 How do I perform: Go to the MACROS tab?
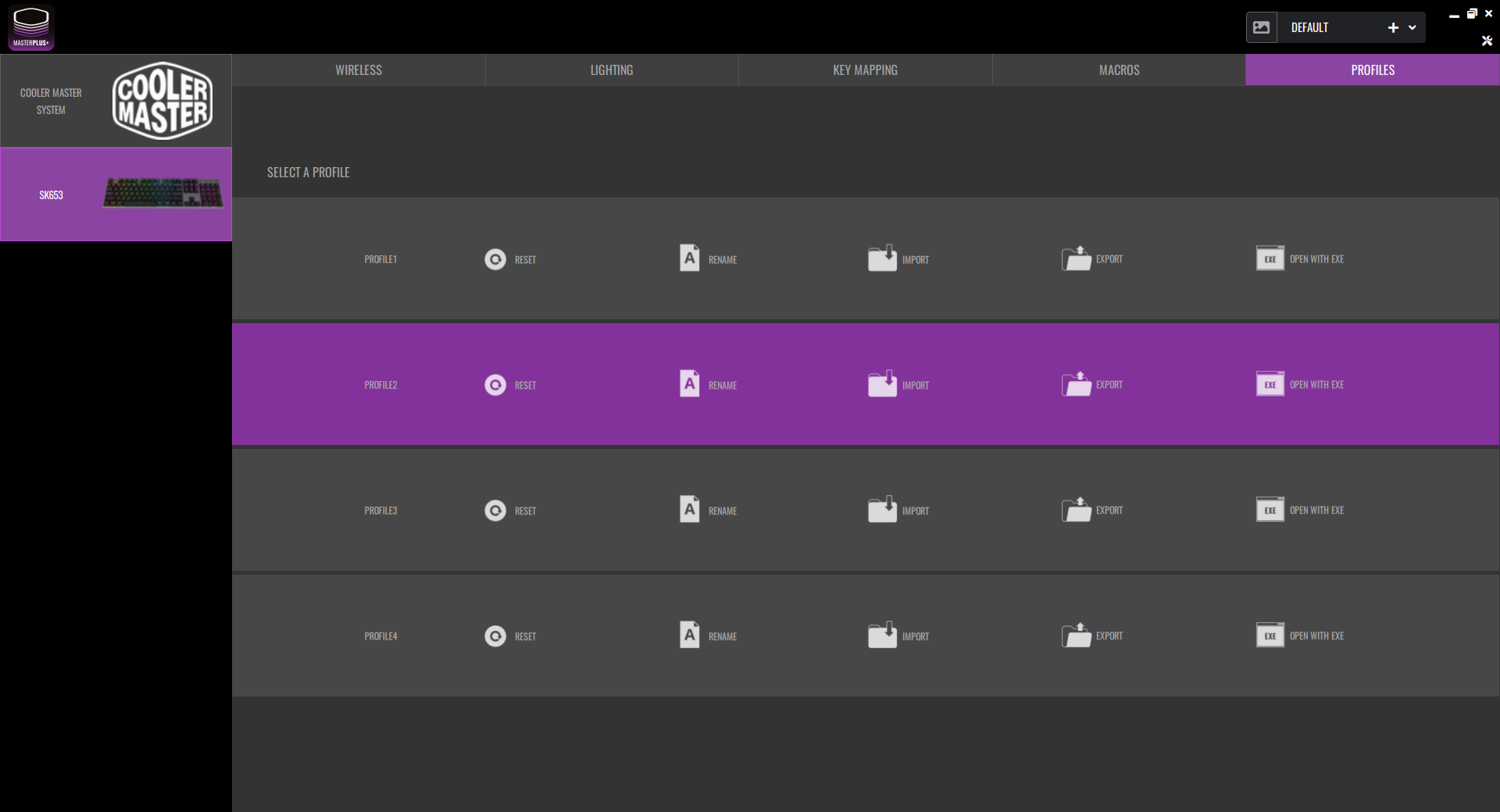tap(1120, 70)
